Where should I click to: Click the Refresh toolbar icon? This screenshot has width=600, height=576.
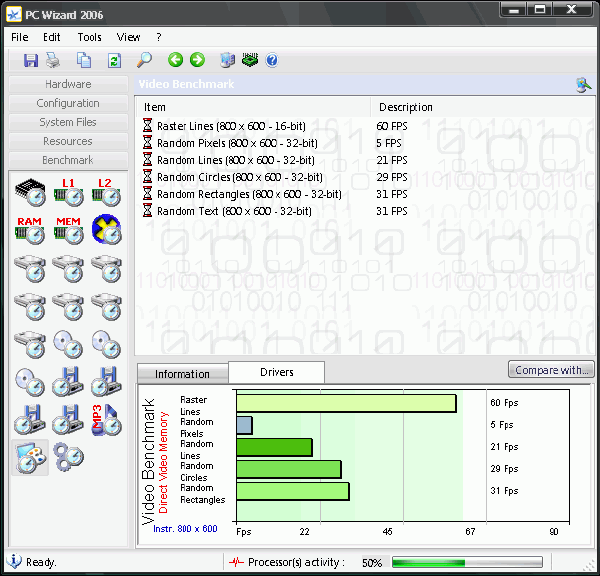click(x=114, y=60)
